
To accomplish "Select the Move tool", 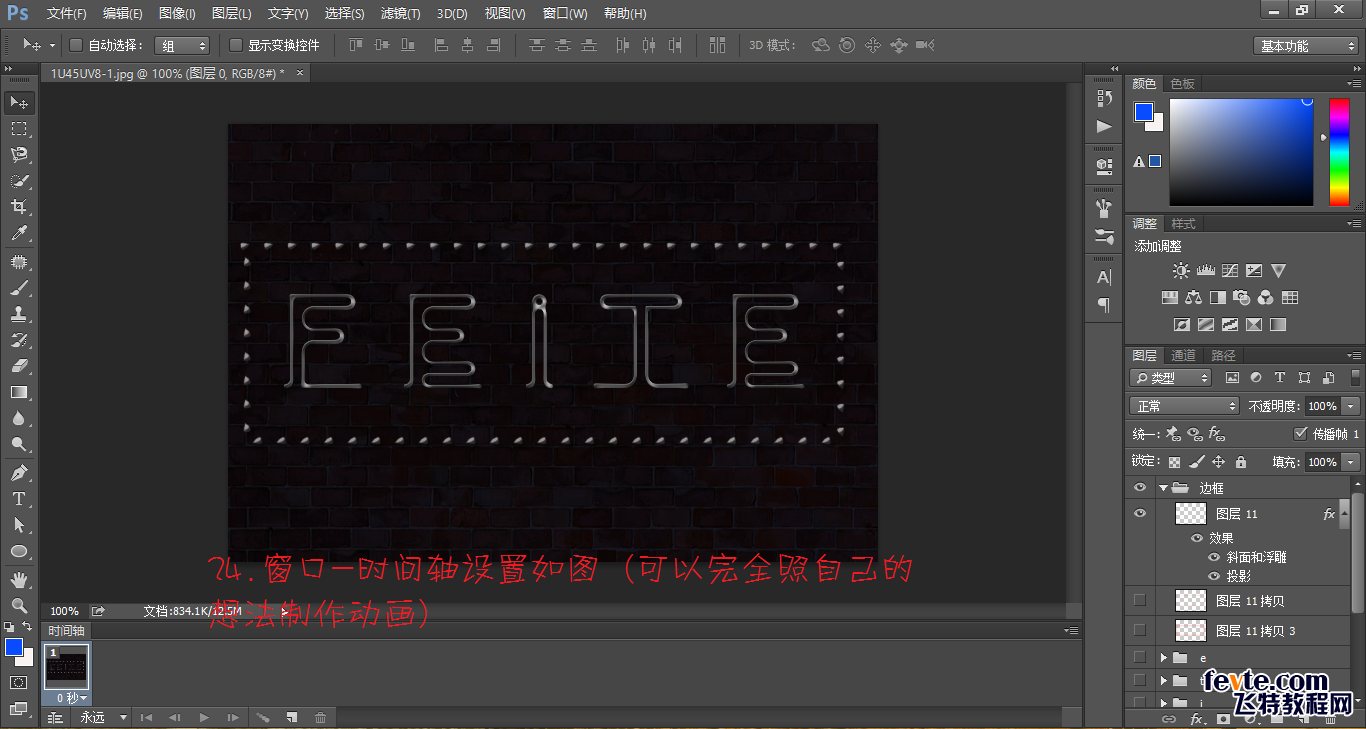I will coord(19,102).
